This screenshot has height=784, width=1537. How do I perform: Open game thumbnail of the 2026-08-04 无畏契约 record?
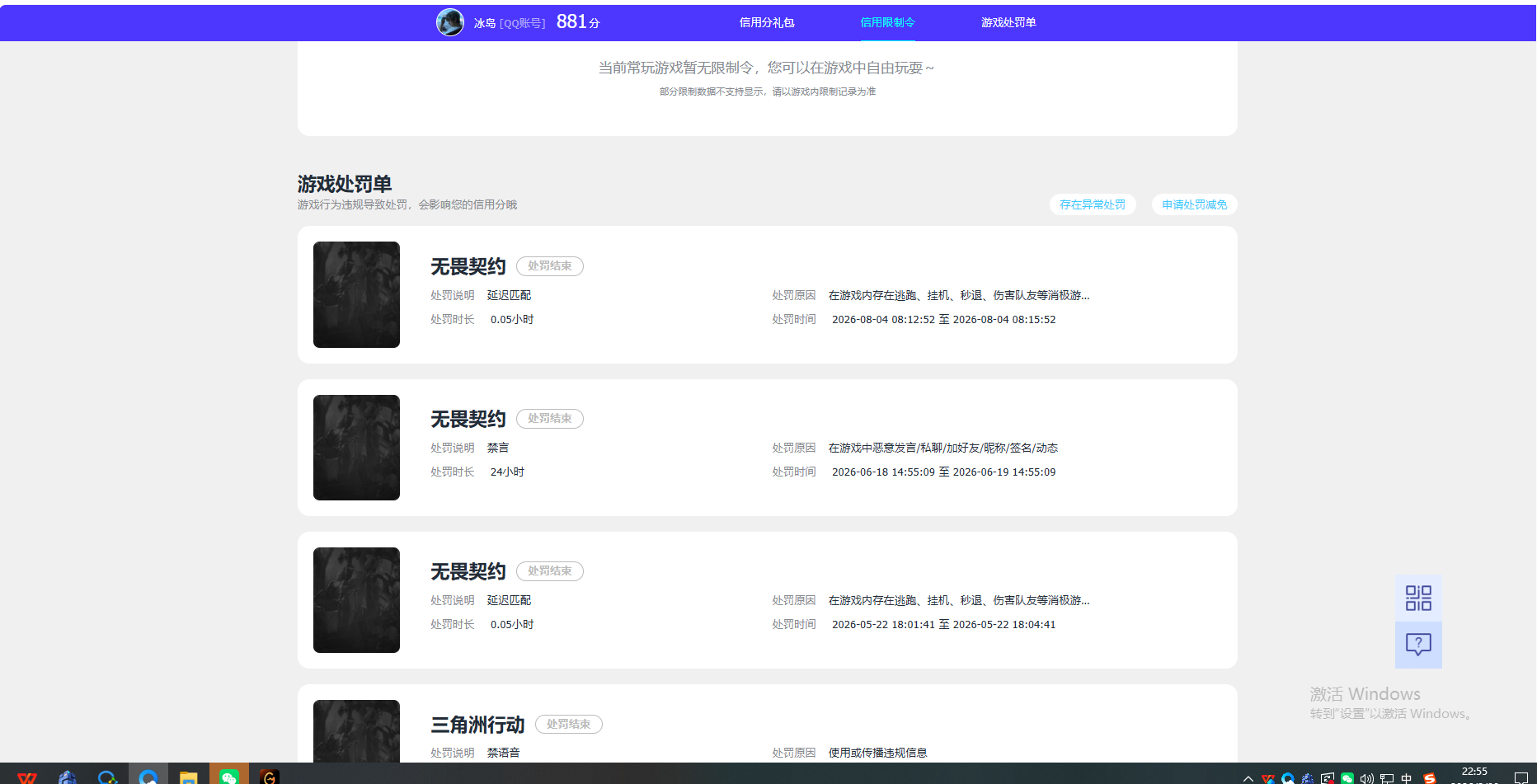click(356, 294)
